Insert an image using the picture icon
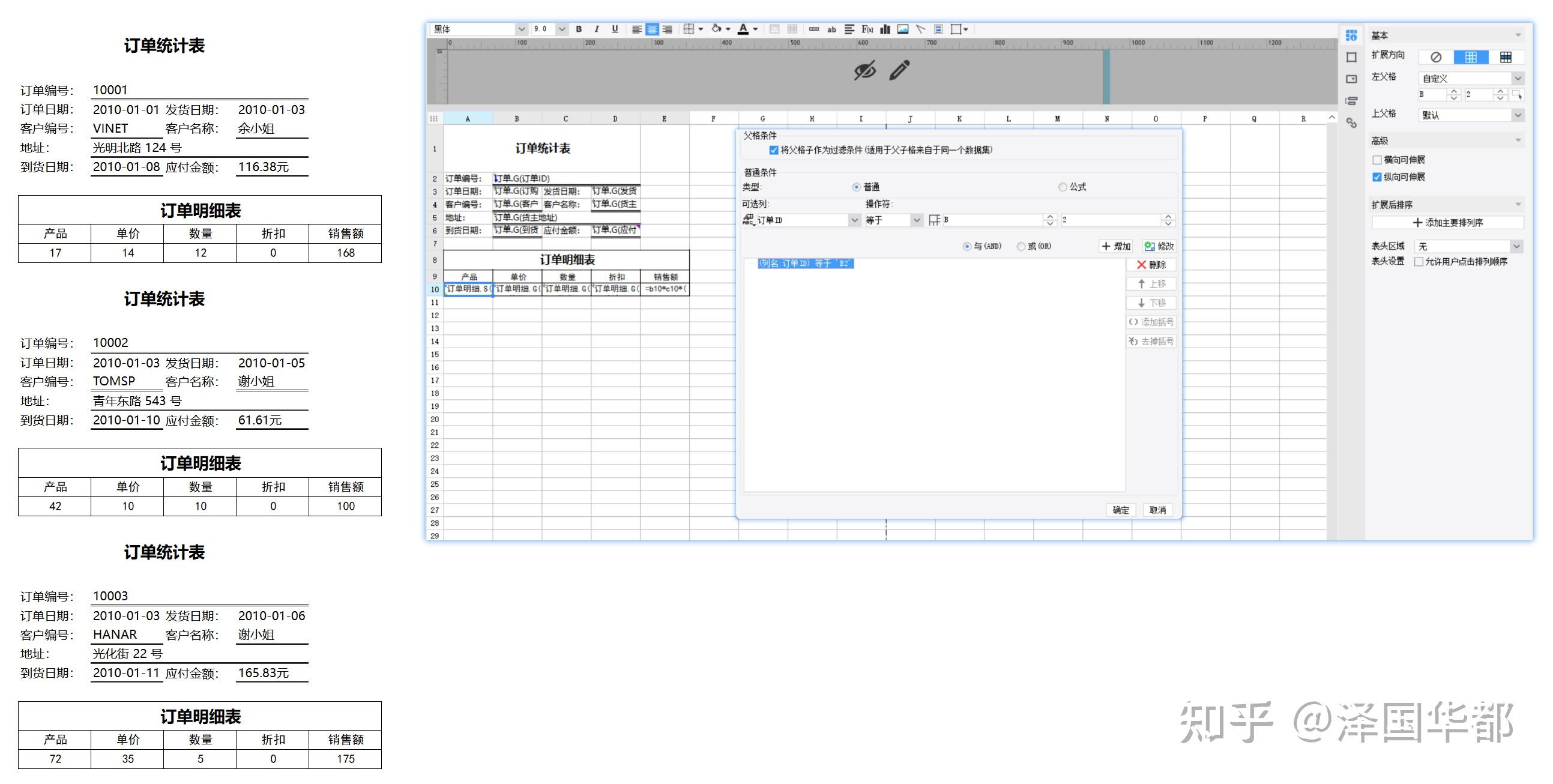 [x=902, y=29]
